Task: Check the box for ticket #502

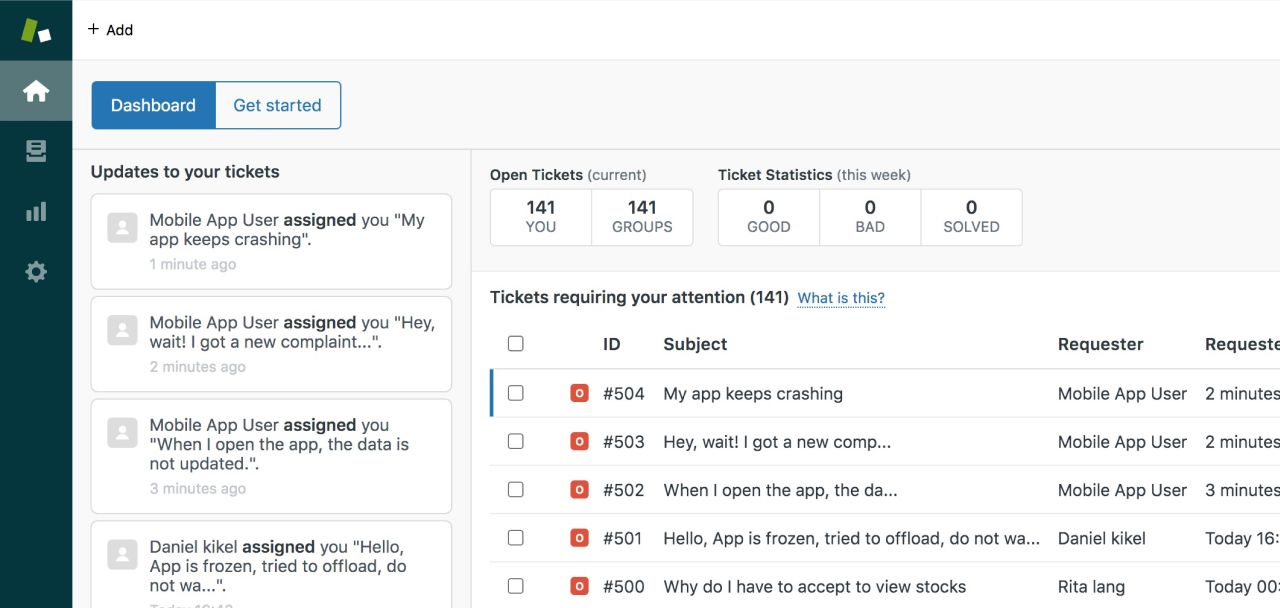Action: tap(516, 490)
